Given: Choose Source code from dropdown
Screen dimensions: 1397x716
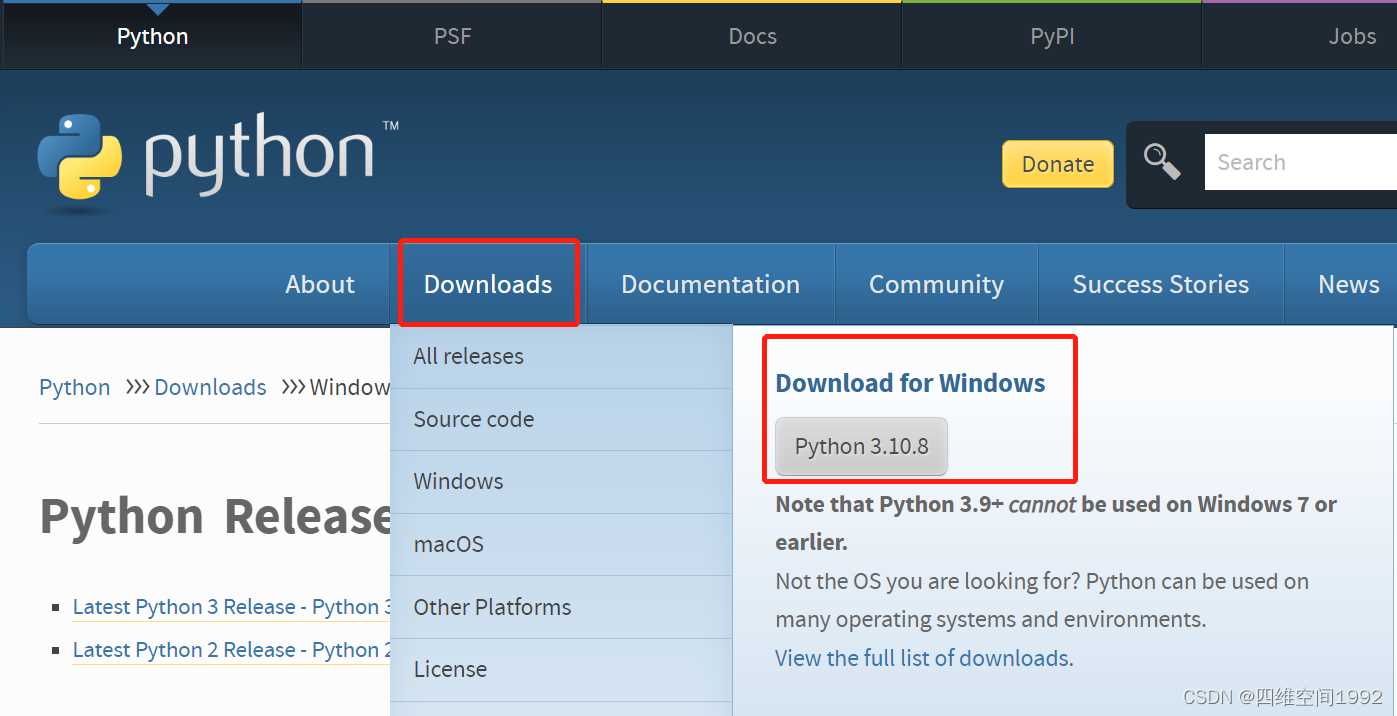Looking at the screenshot, I should (x=561, y=419).
